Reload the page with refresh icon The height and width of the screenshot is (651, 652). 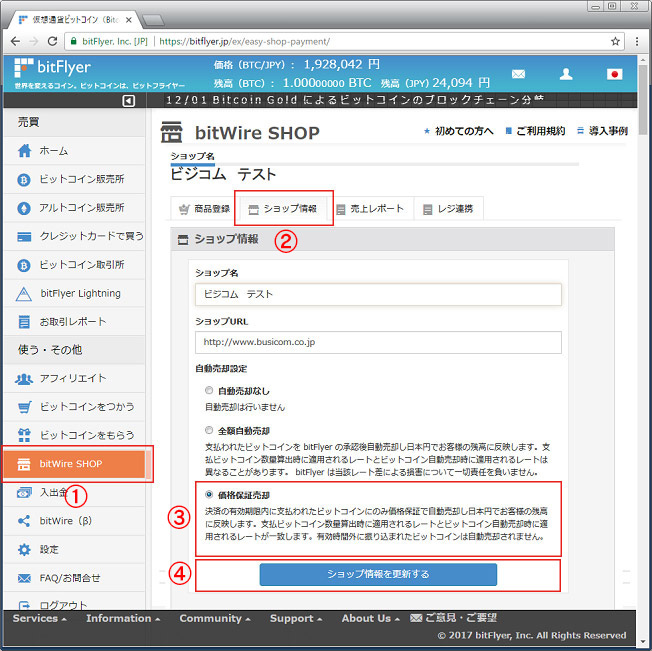(52, 41)
